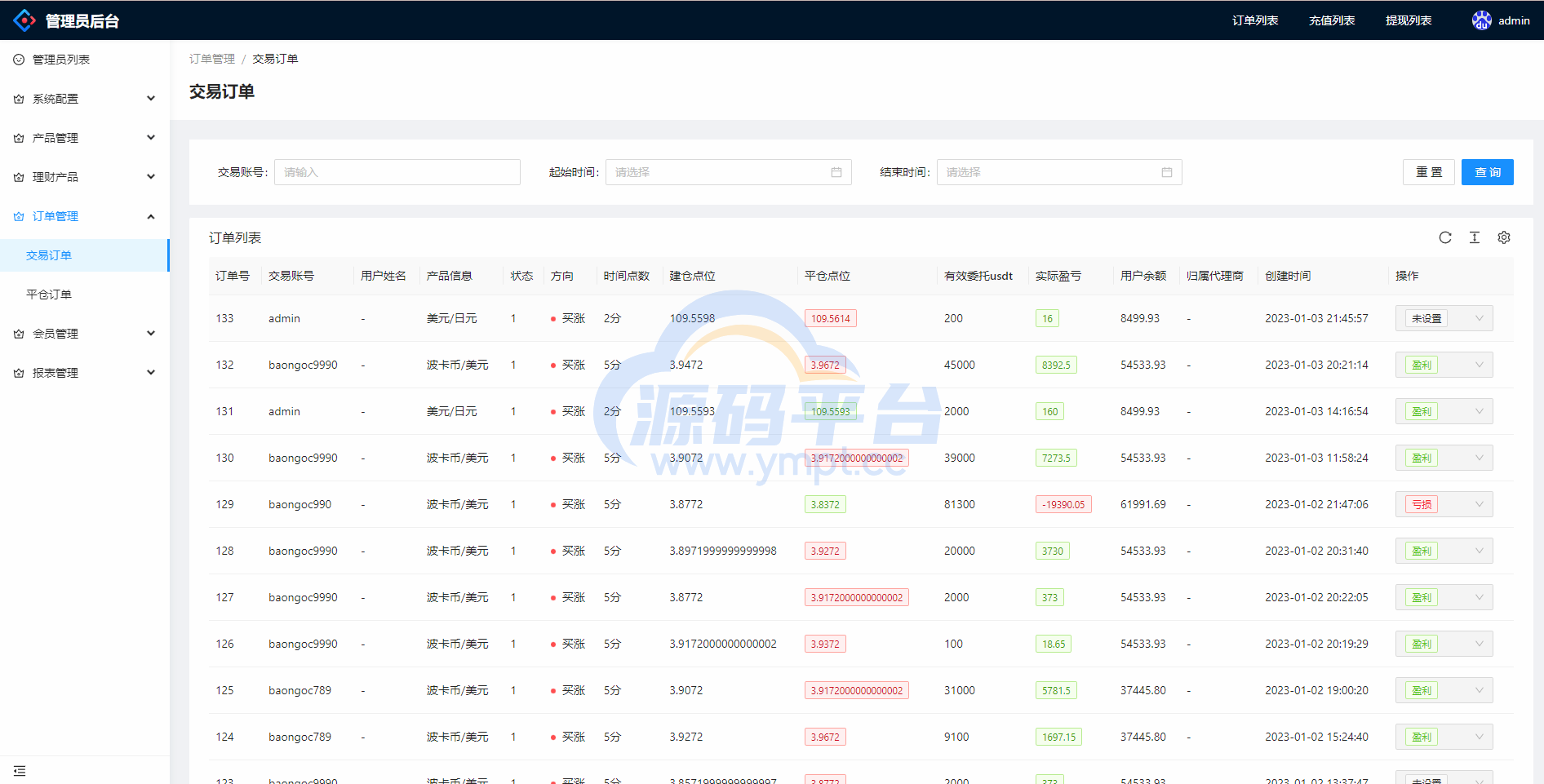Click 未设置 tag in order 133
Screen dimensions: 1544x784
point(1426,319)
